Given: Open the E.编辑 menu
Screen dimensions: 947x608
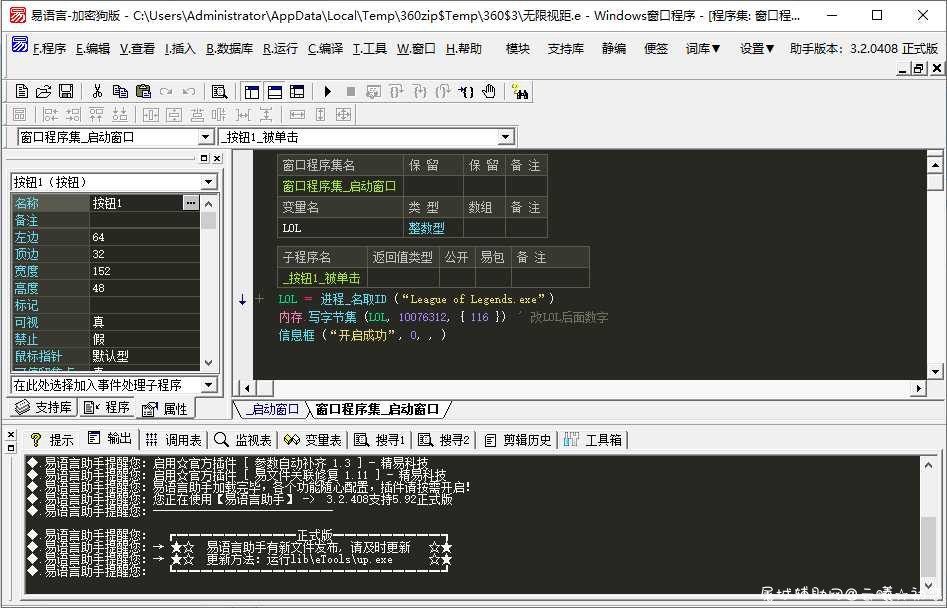Looking at the screenshot, I should (x=93, y=49).
